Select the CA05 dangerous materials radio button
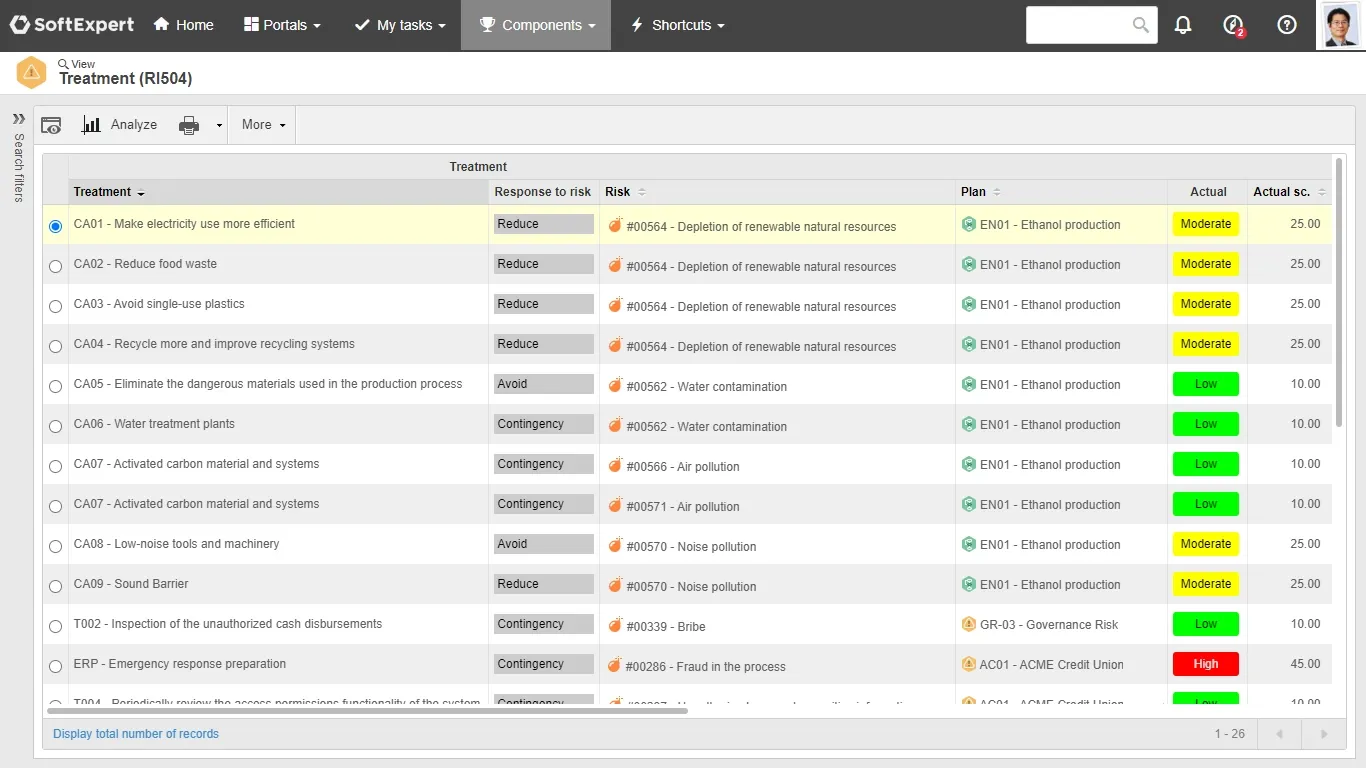Viewport: 1366px width, 768px height. tap(55, 386)
